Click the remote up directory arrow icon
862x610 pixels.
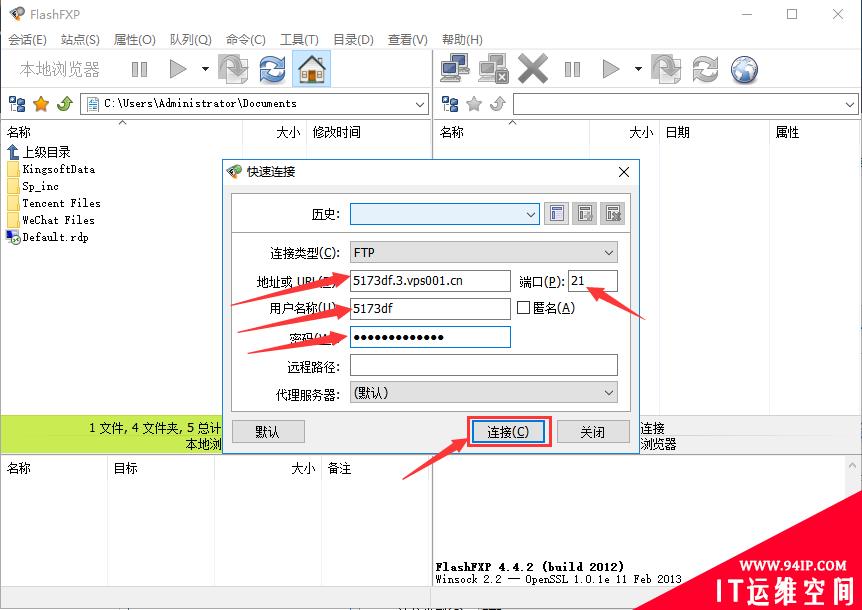tap(498, 103)
